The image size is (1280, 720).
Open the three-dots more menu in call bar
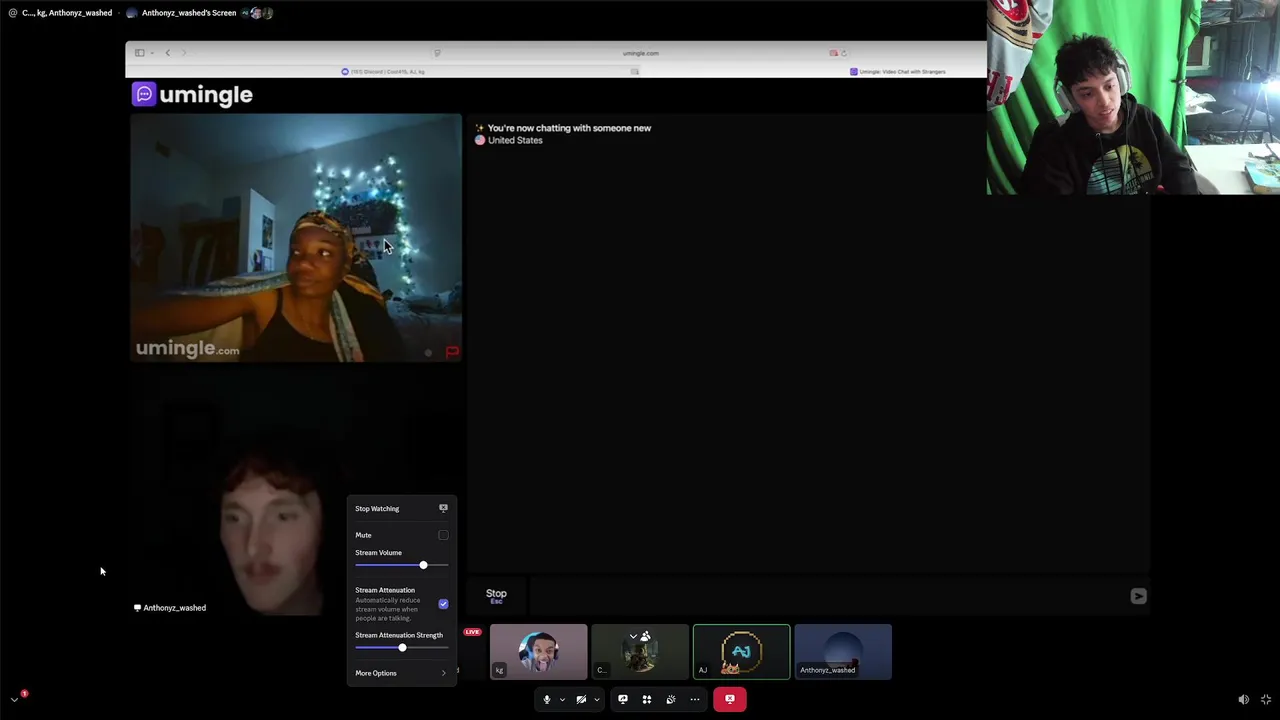coord(695,699)
